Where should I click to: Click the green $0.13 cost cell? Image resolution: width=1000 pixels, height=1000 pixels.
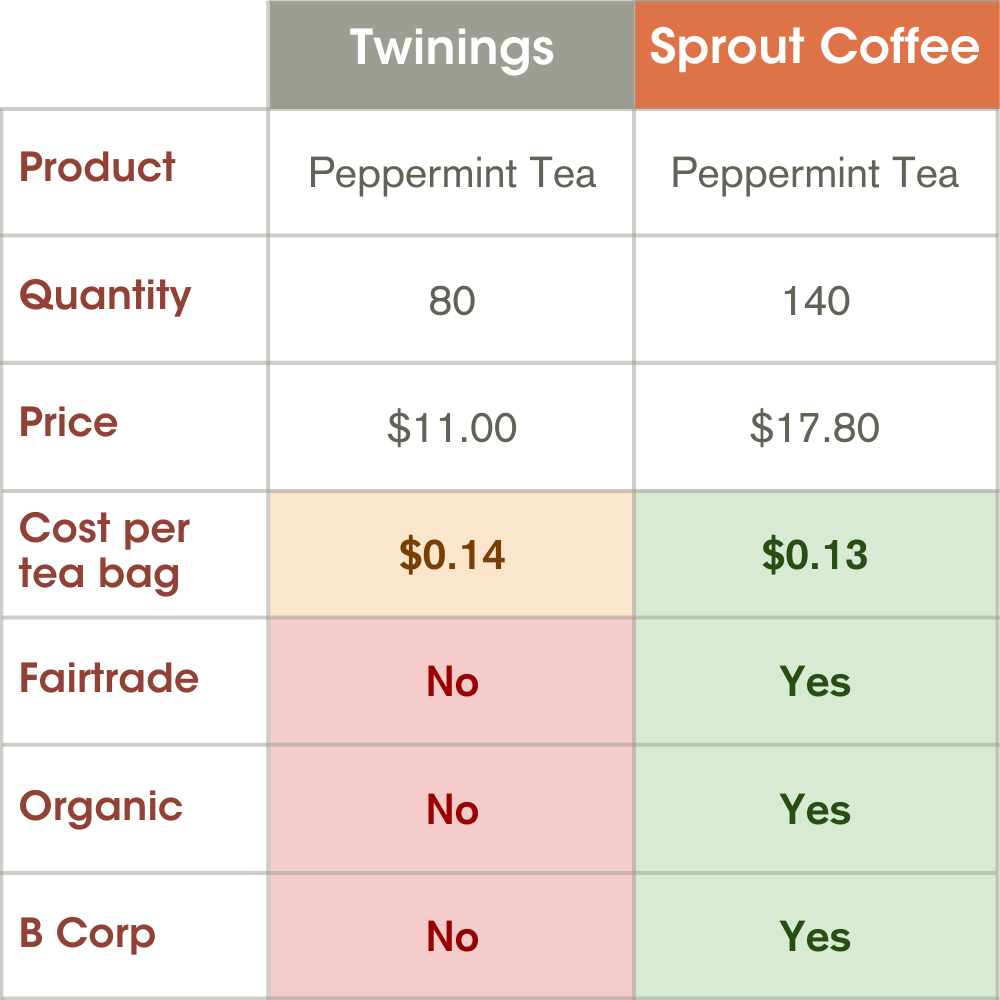pyautogui.click(x=815, y=555)
